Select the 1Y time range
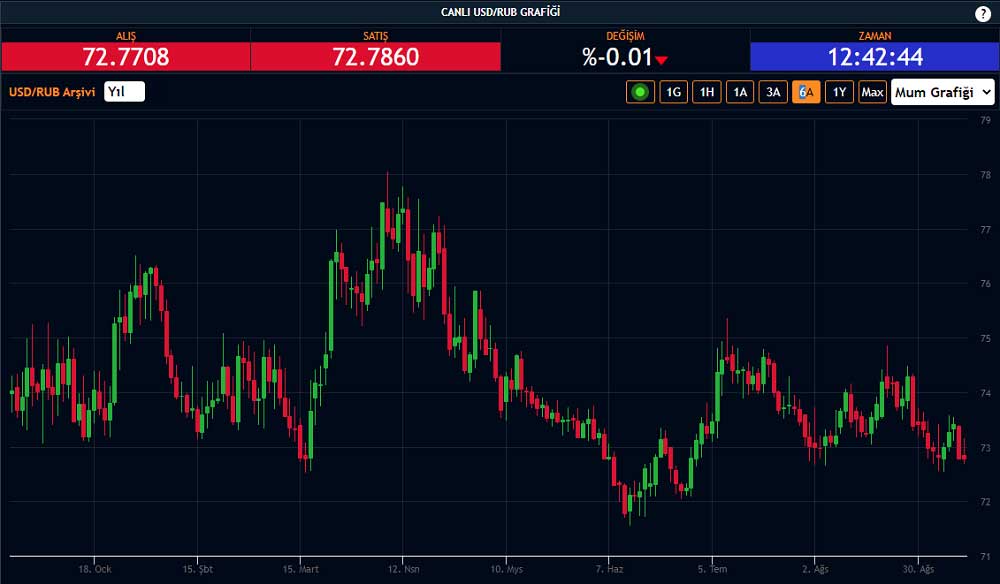Screen dimensions: 1000x584 click(x=839, y=92)
